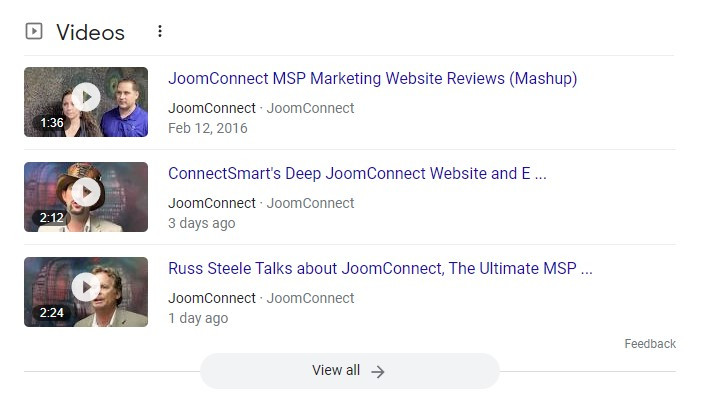Click the View all button
Viewport: 713px width, 399px height.
coord(350,371)
